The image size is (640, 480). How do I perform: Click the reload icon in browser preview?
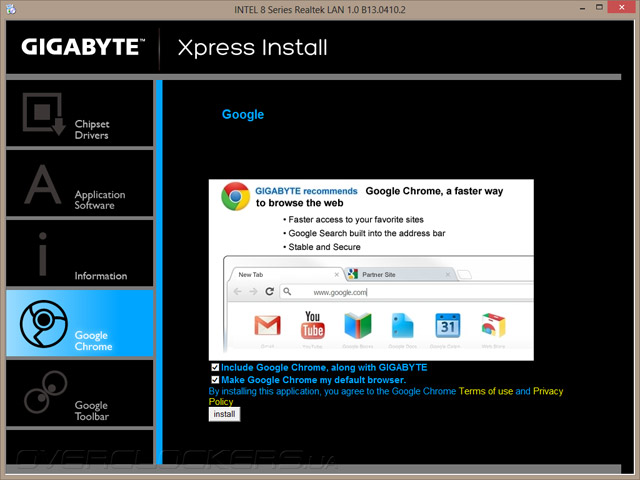click(x=269, y=291)
